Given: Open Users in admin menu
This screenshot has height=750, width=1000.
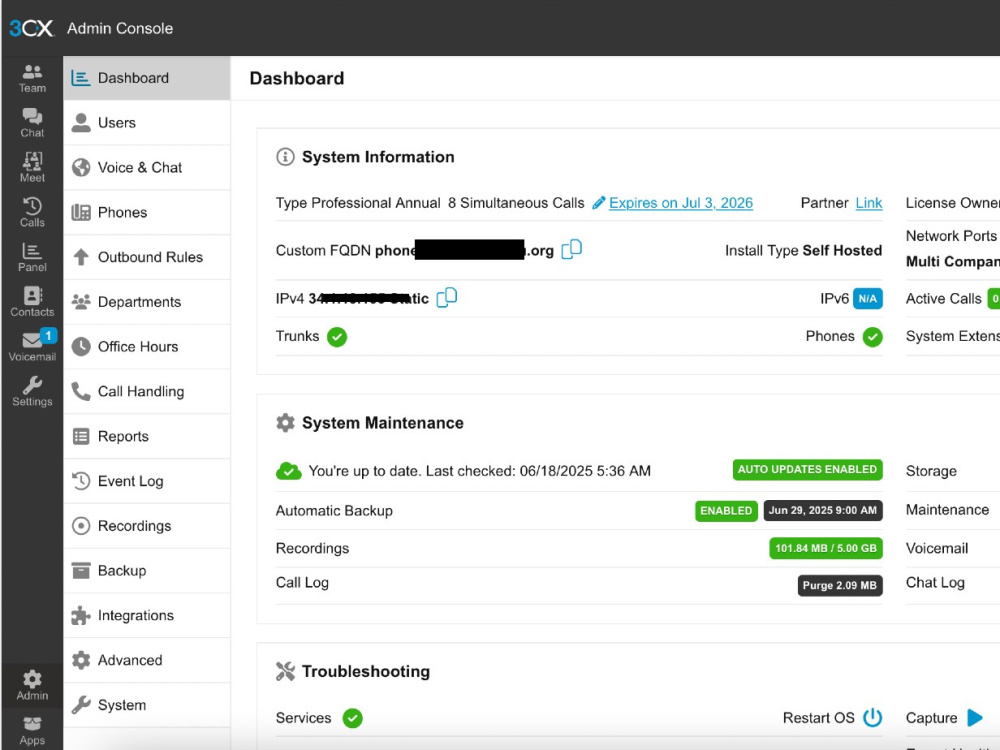Looking at the screenshot, I should (147, 122).
